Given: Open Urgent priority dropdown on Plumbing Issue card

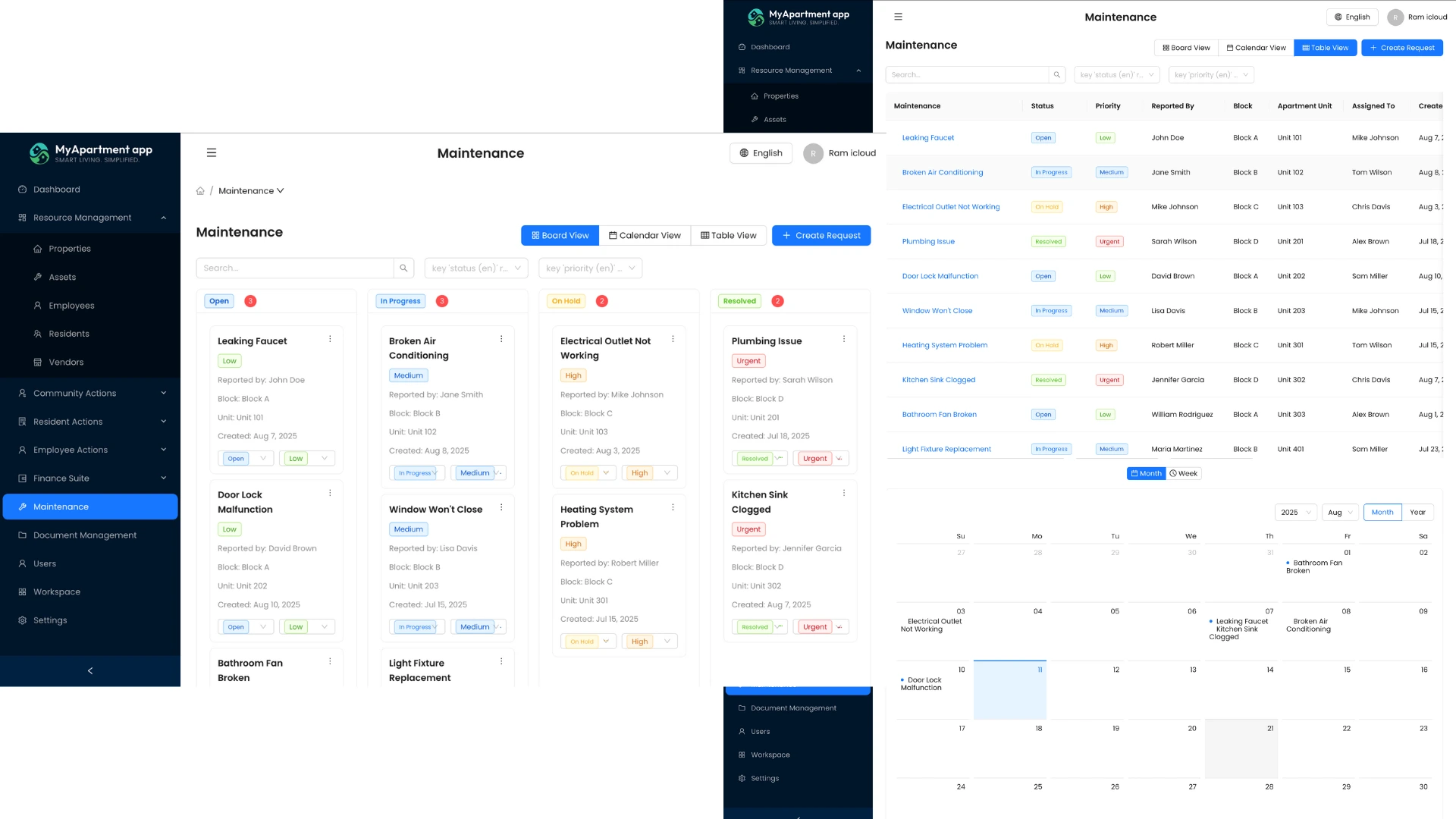Looking at the screenshot, I should [x=821, y=458].
